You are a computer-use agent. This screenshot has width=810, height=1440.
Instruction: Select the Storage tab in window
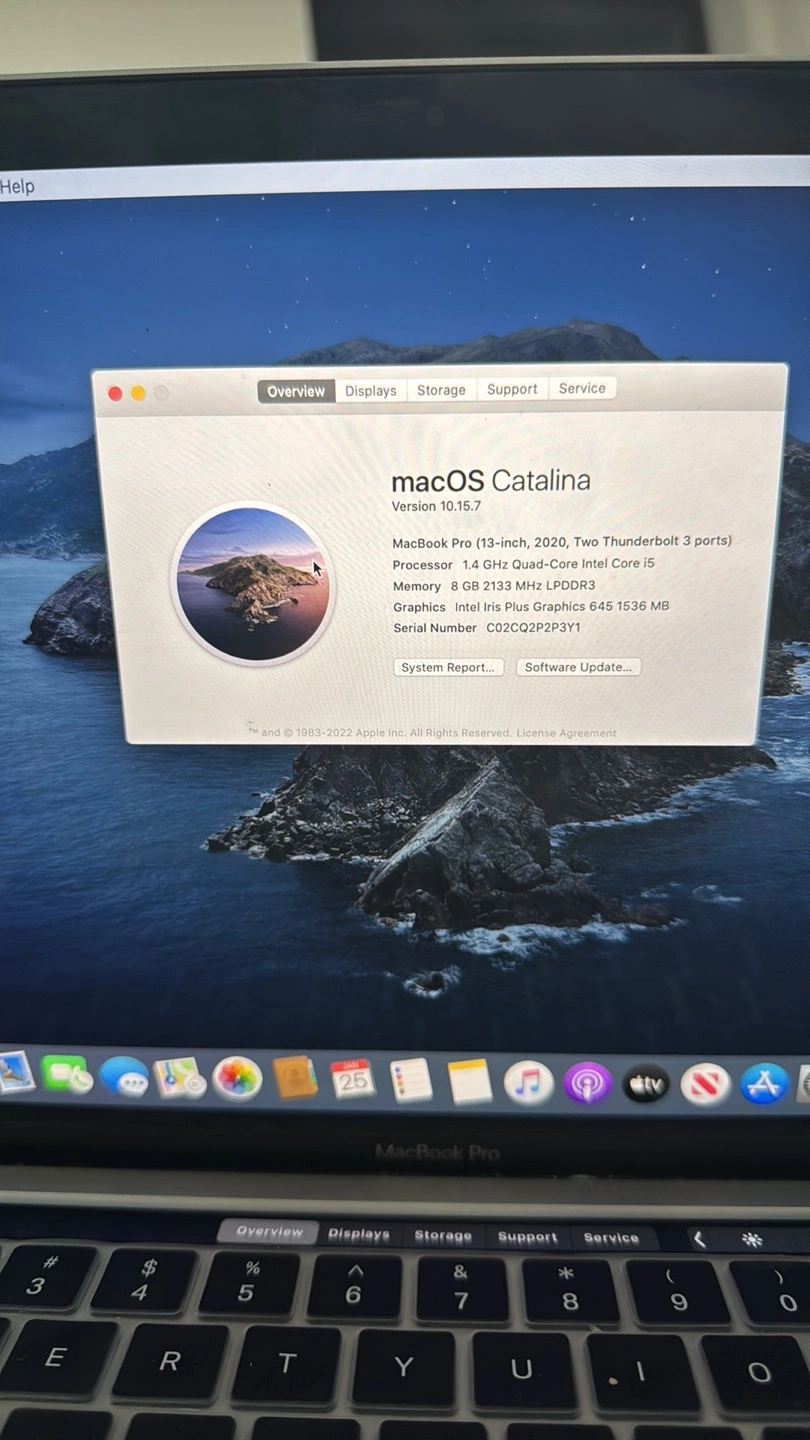(x=441, y=390)
